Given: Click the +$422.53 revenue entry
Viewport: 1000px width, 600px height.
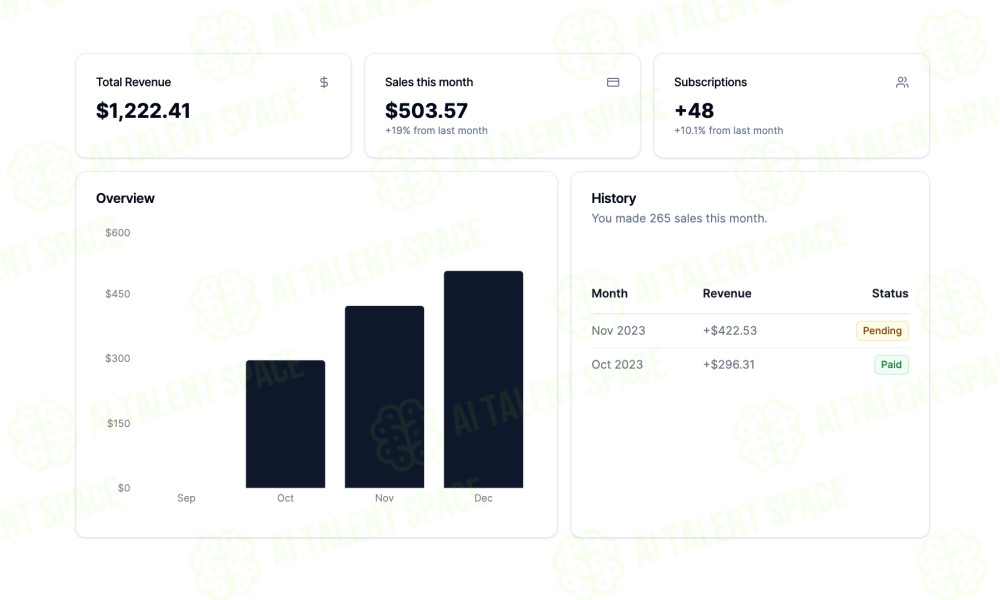Looking at the screenshot, I should (730, 330).
